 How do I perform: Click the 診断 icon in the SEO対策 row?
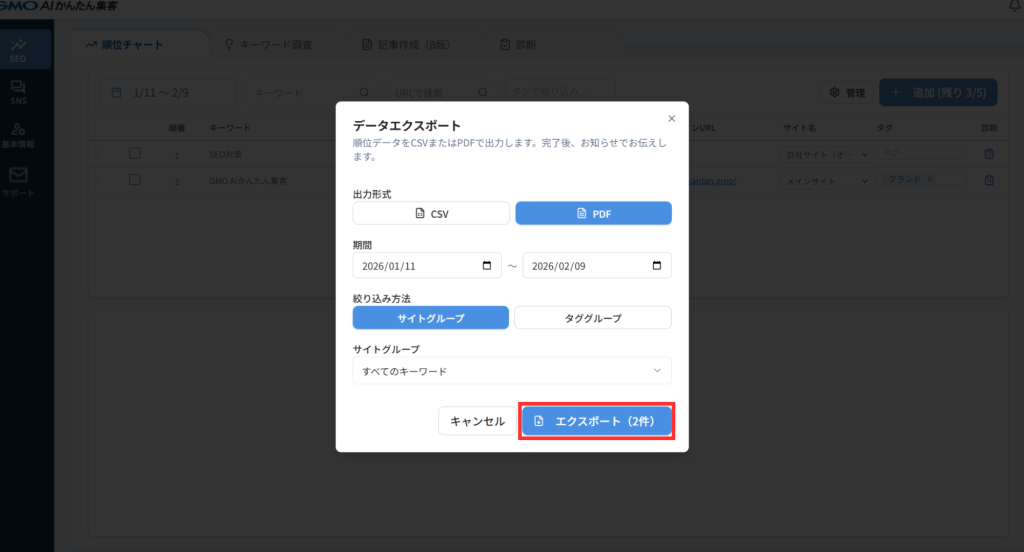[989, 154]
